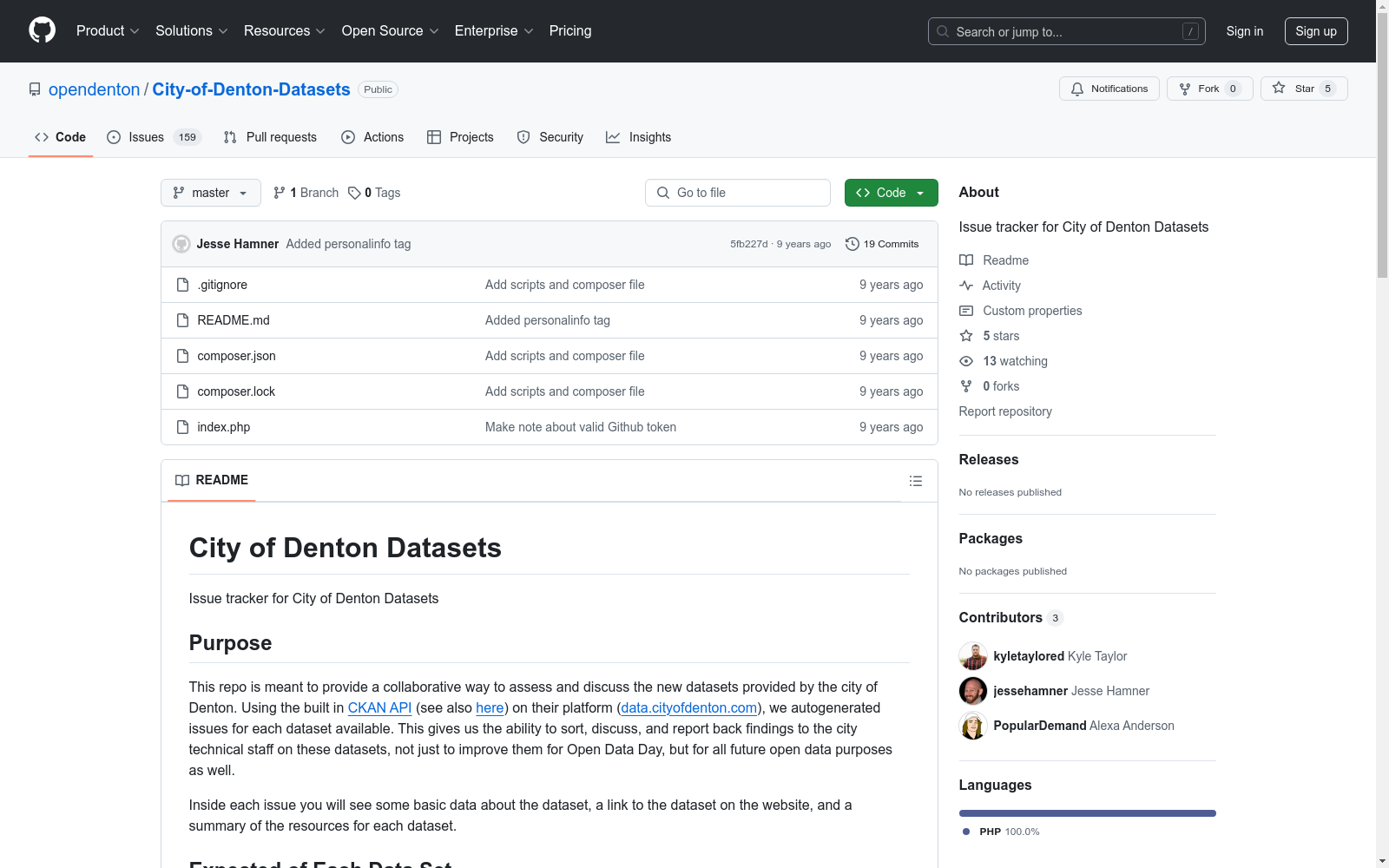Follow the data.cityofdenton.com link
Image resolution: width=1389 pixels, height=868 pixels.
click(688, 707)
